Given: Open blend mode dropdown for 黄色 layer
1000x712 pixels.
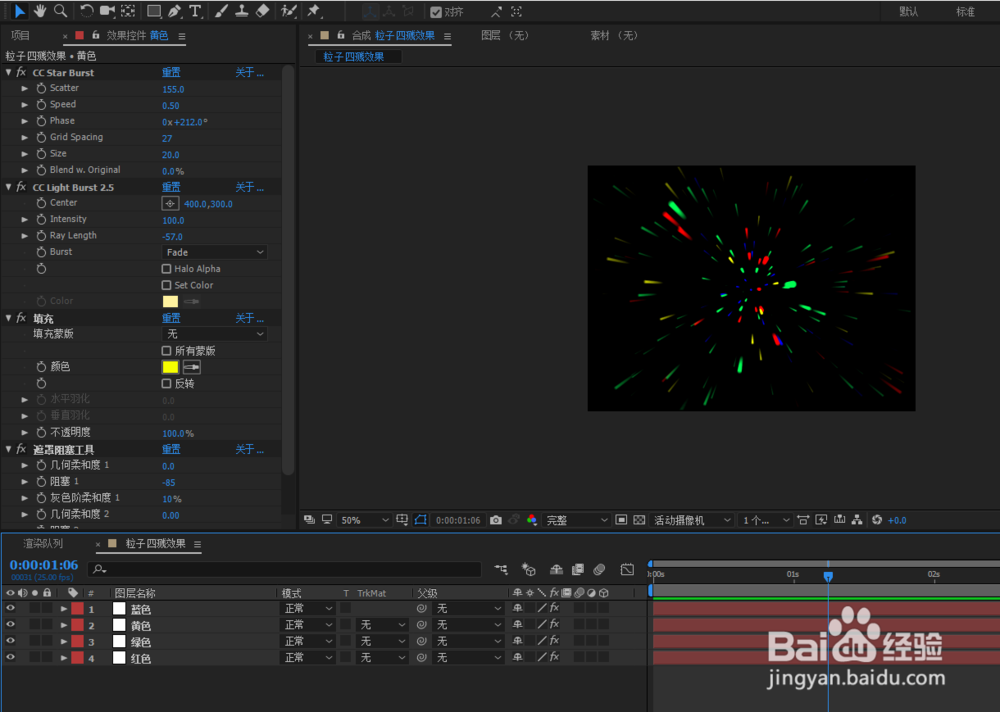Looking at the screenshot, I should point(307,625).
